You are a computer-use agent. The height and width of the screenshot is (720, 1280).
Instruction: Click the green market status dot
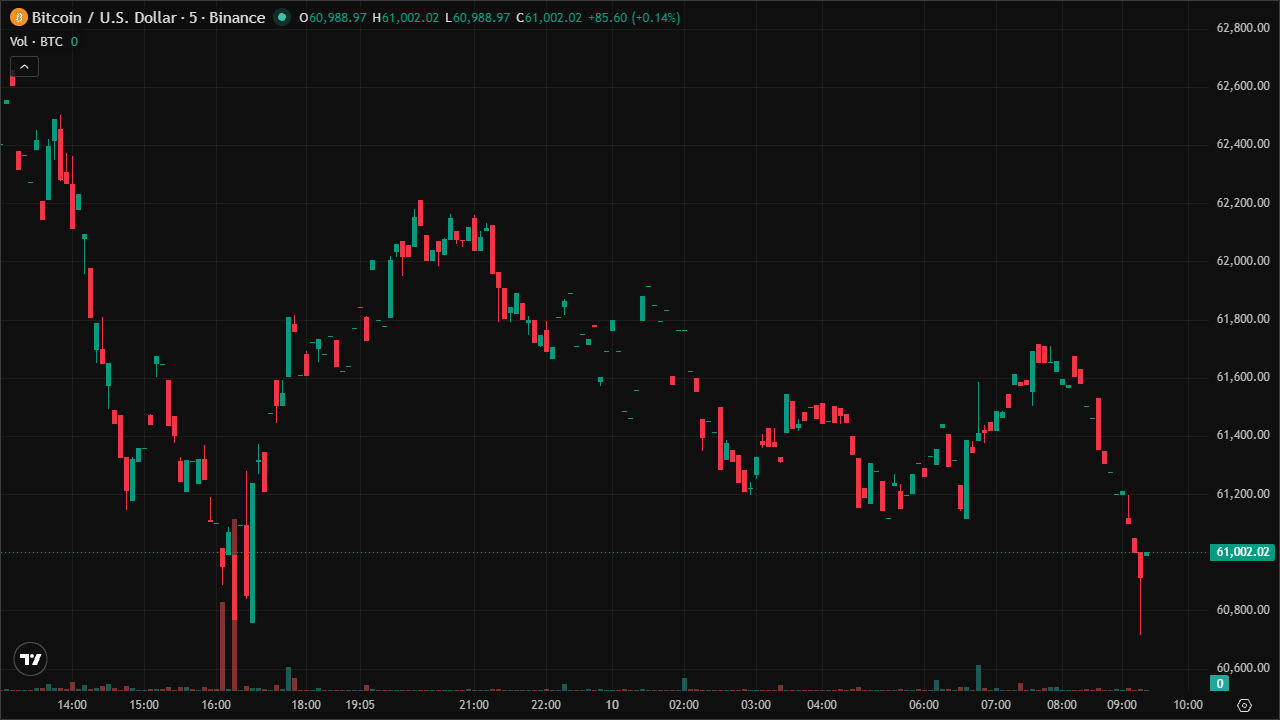[x=282, y=17]
